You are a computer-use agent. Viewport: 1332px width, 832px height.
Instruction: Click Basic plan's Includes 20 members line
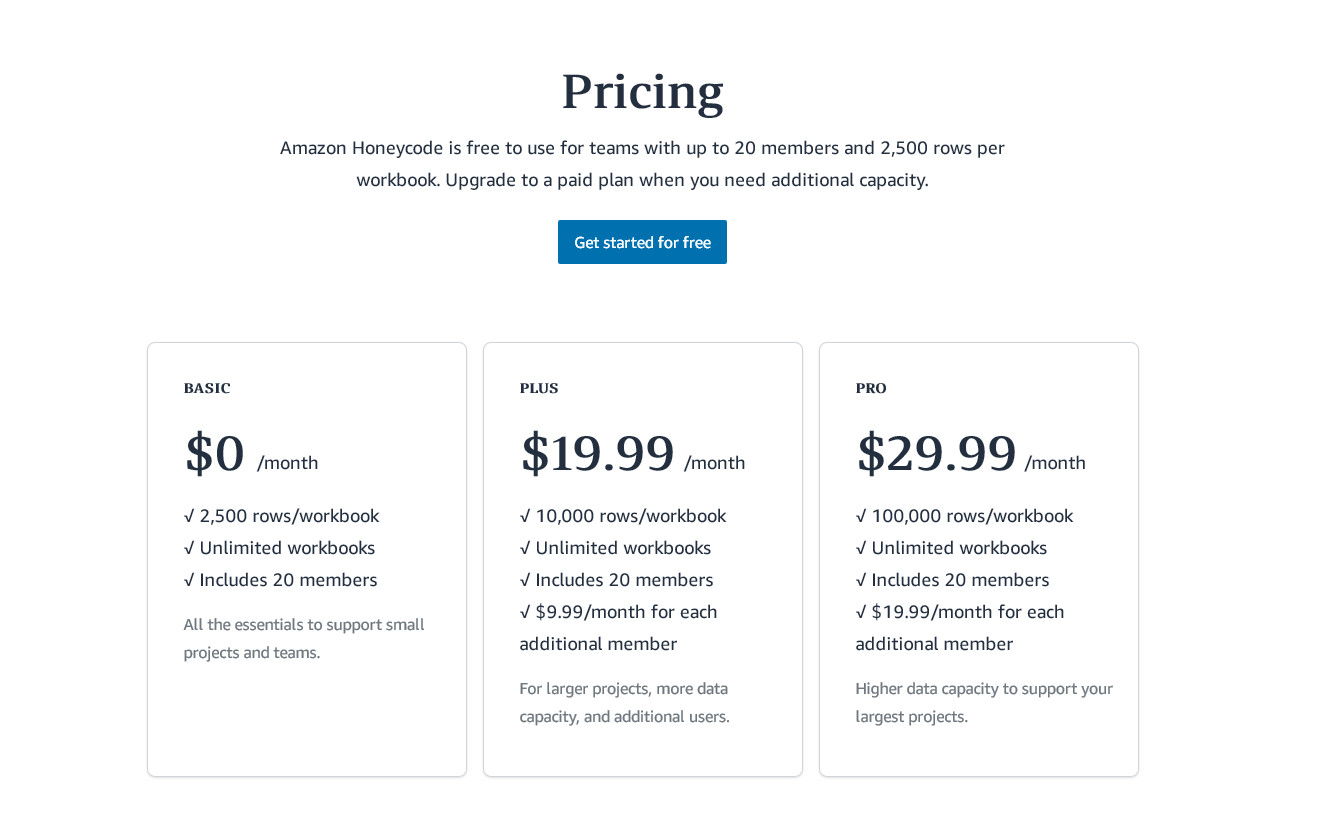pyautogui.click(x=280, y=580)
